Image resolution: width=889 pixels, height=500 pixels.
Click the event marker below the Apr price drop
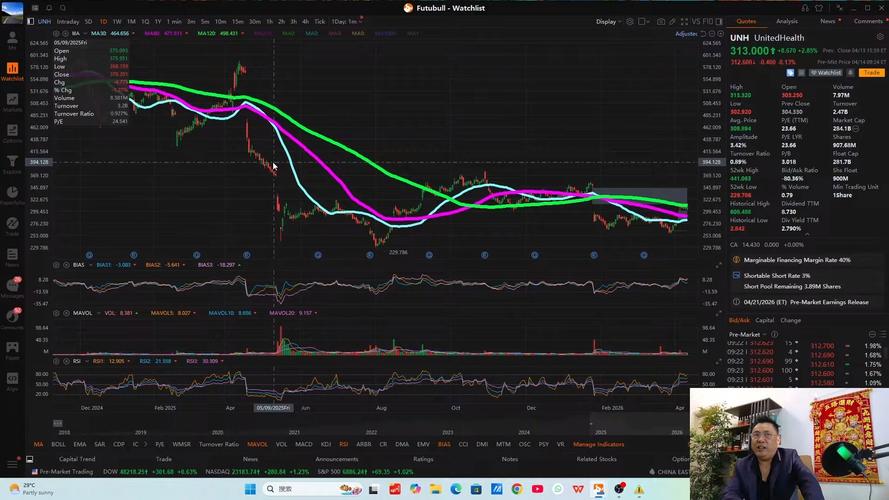(246, 255)
